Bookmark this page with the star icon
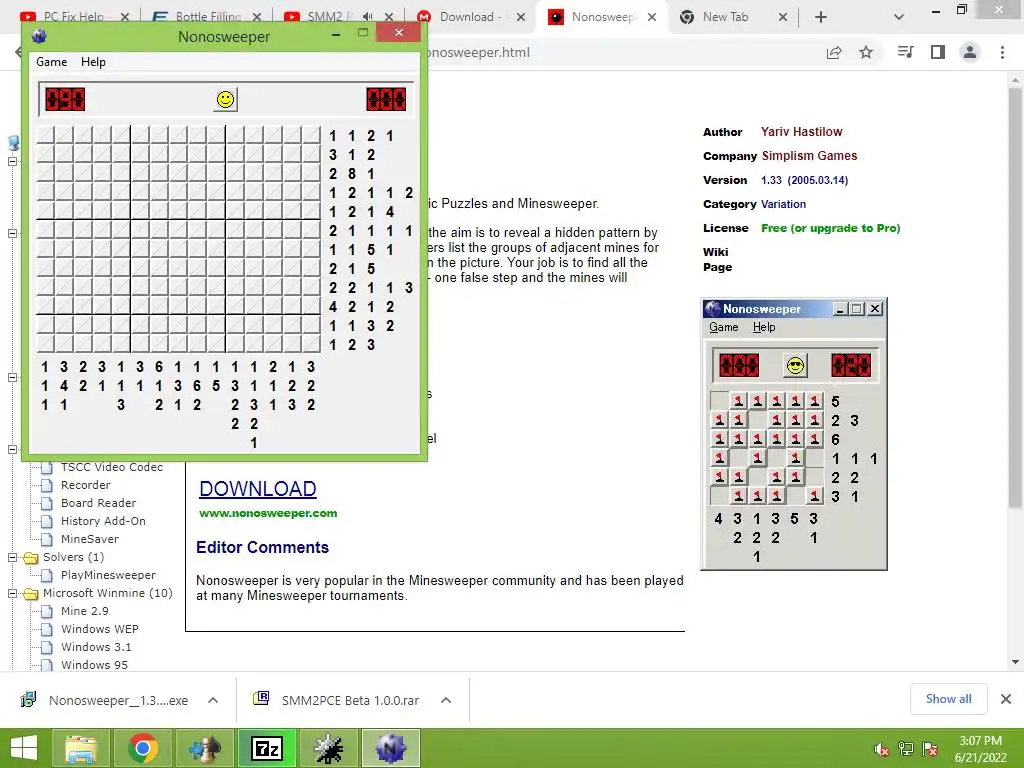Screen dimensions: 1024x768 866,52
